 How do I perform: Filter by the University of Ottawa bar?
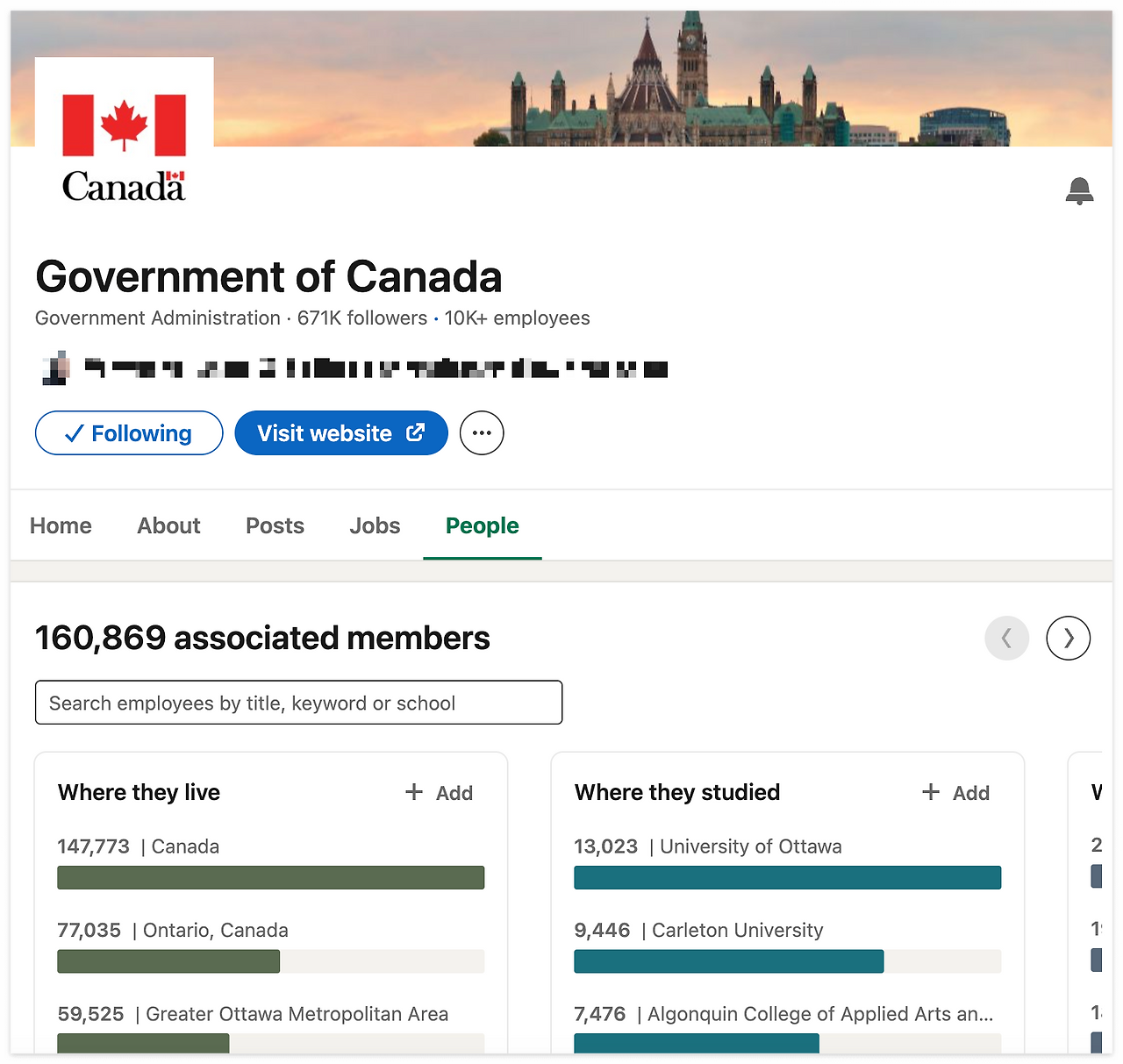(787, 877)
